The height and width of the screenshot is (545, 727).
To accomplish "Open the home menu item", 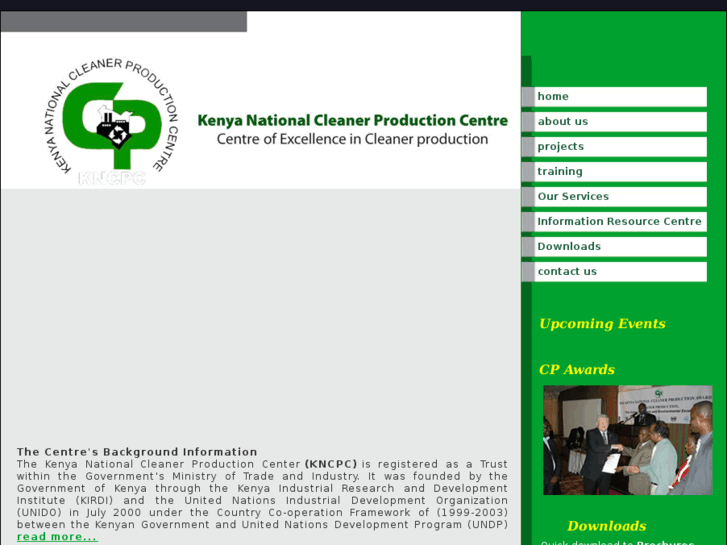I will coord(614,96).
